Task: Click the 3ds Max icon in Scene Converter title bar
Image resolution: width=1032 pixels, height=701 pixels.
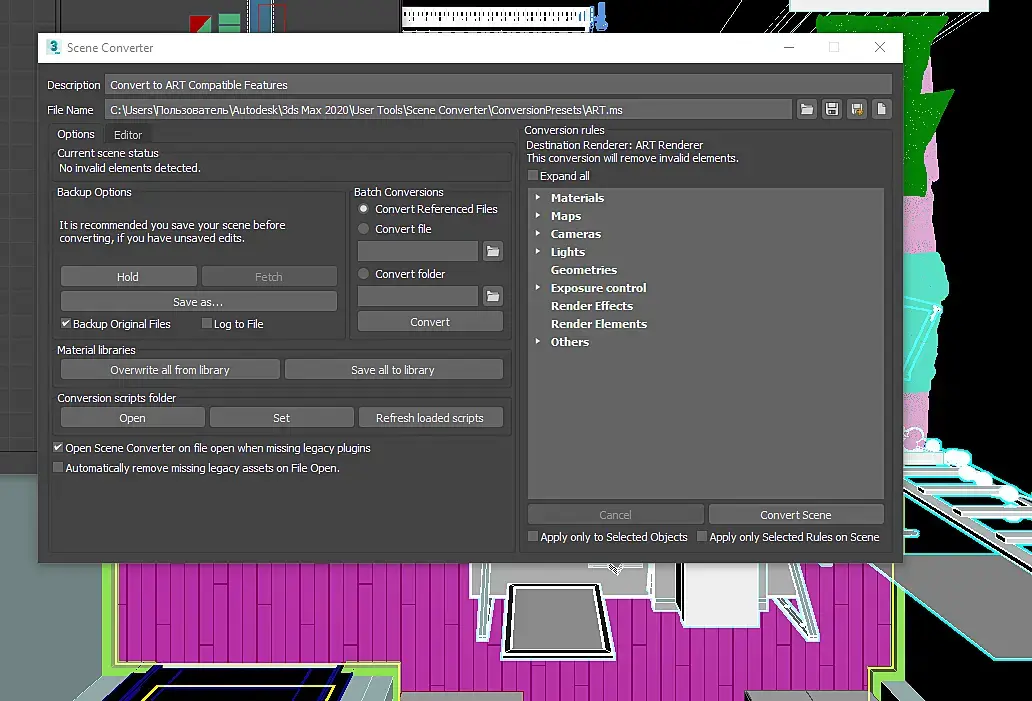Action: pos(53,47)
